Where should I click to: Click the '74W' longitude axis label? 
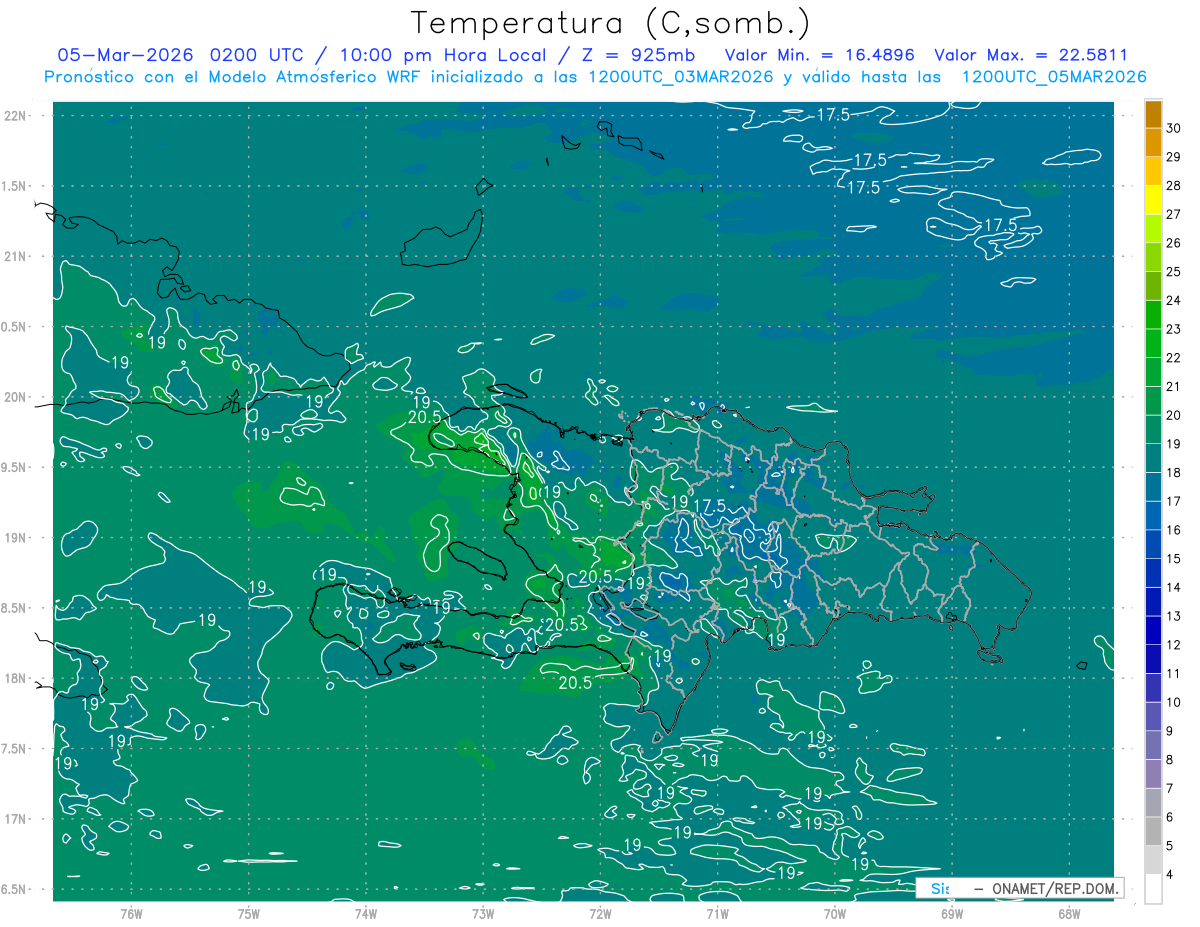click(x=366, y=913)
